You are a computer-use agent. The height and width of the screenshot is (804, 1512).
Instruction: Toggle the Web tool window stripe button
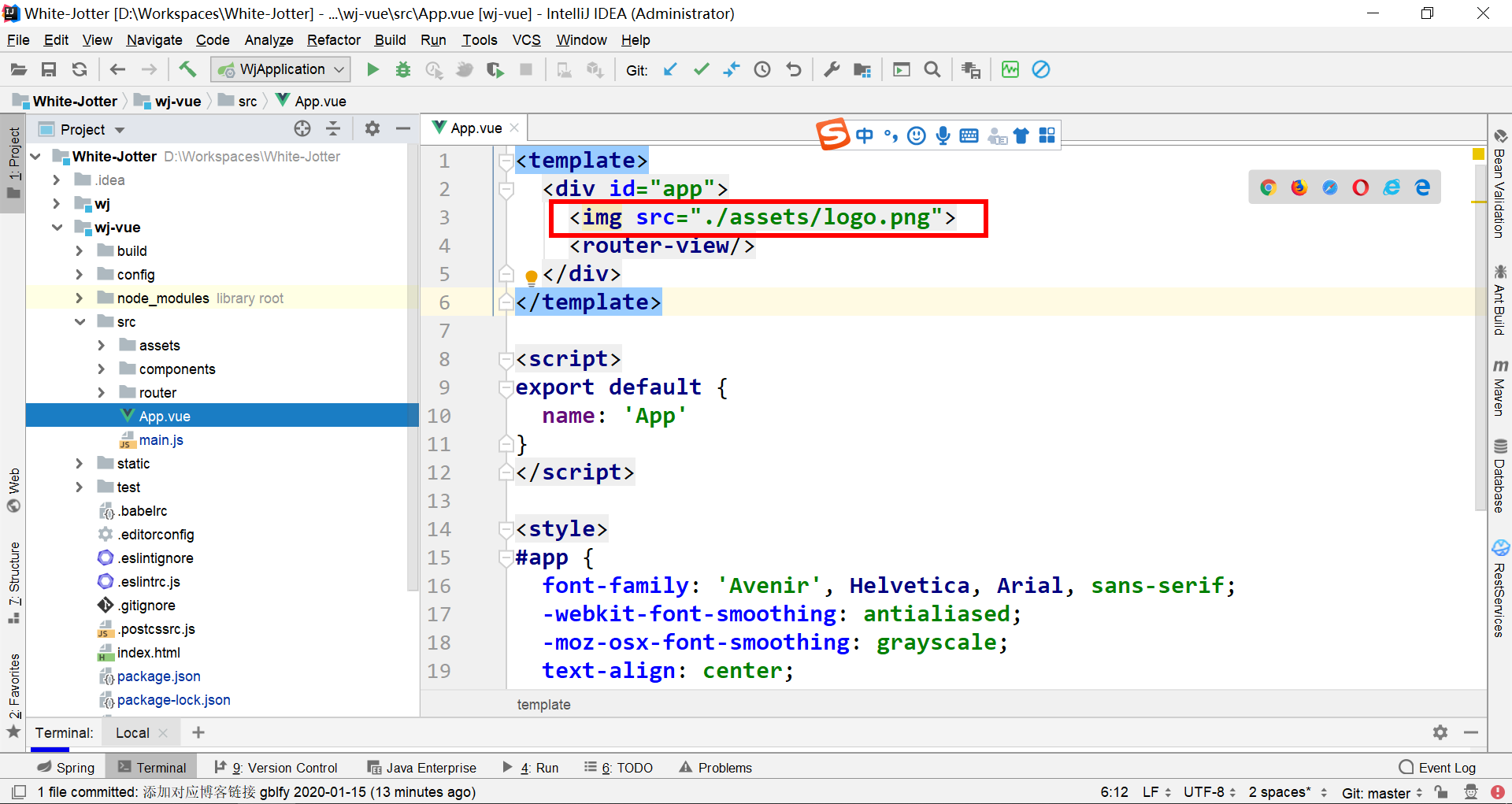pos(13,490)
